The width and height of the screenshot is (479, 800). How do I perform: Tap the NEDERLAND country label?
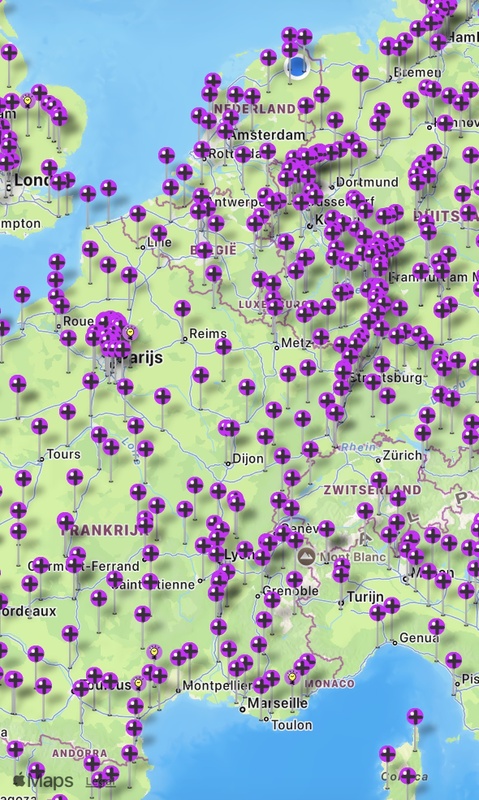255,109
